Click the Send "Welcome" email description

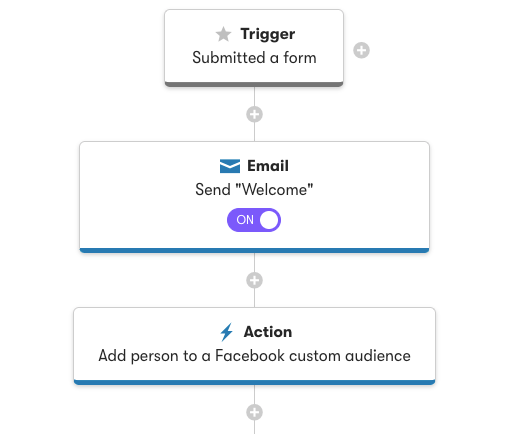pos(254,190)
